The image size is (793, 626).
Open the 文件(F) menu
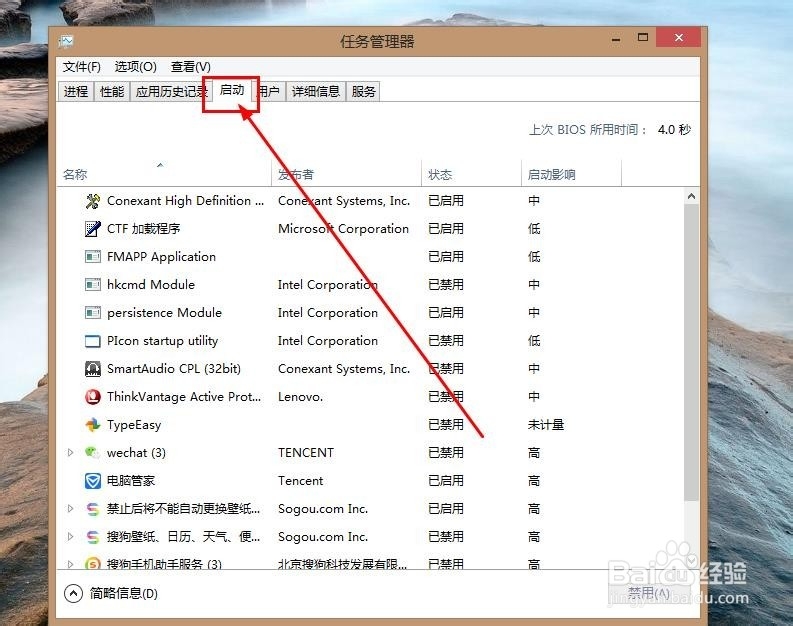(81, 67)
